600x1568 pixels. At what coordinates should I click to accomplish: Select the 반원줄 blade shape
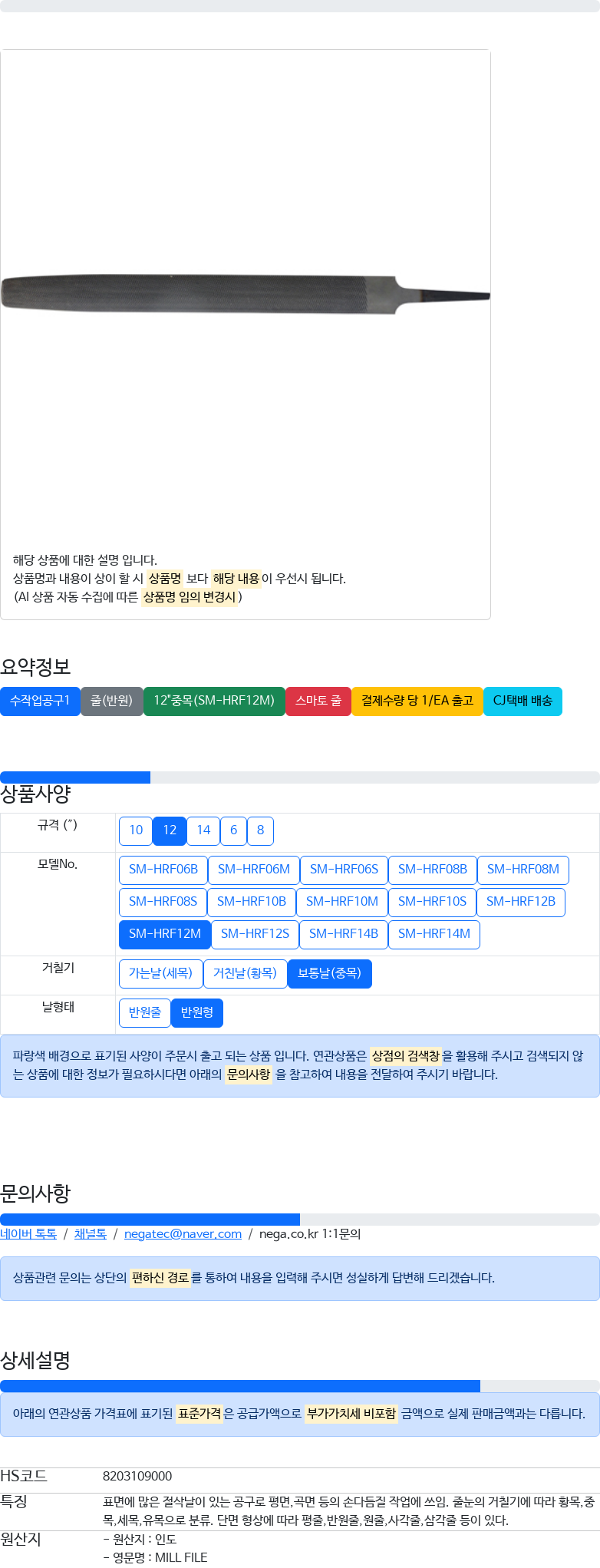click(145, 1012)
